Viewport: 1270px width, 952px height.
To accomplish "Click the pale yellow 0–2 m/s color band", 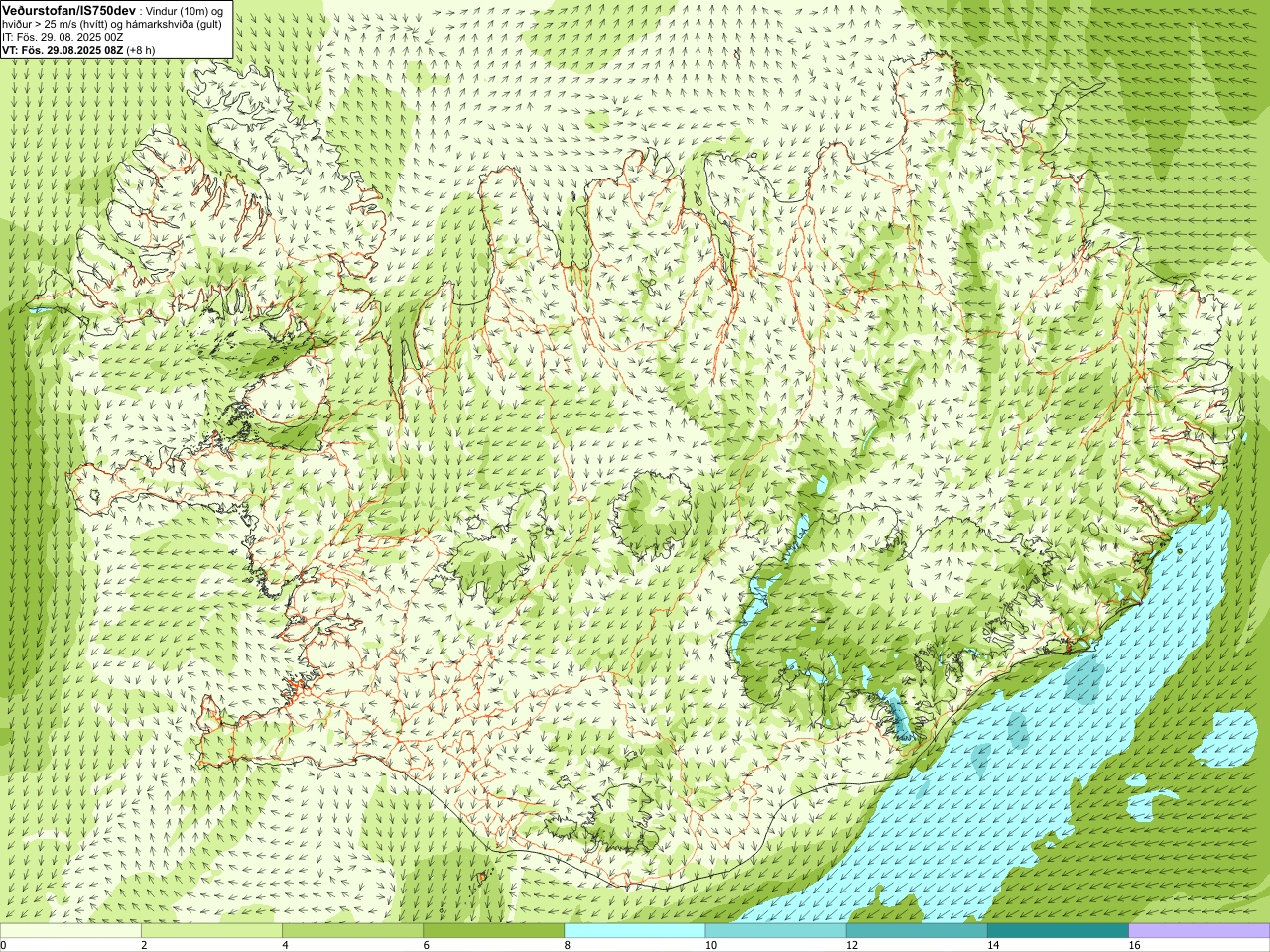I will click(70, 931).
